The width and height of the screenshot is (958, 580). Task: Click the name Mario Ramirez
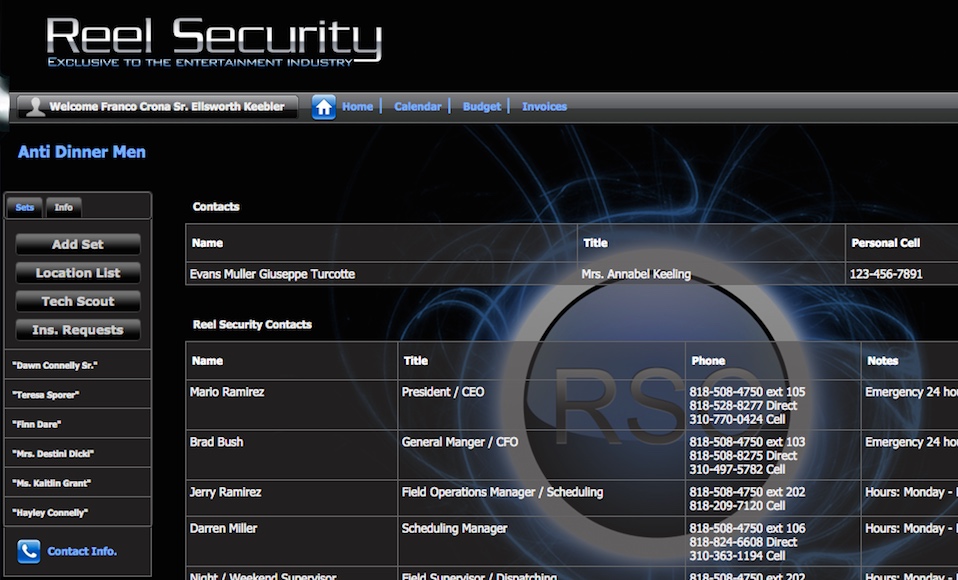[x=227, y=392]
